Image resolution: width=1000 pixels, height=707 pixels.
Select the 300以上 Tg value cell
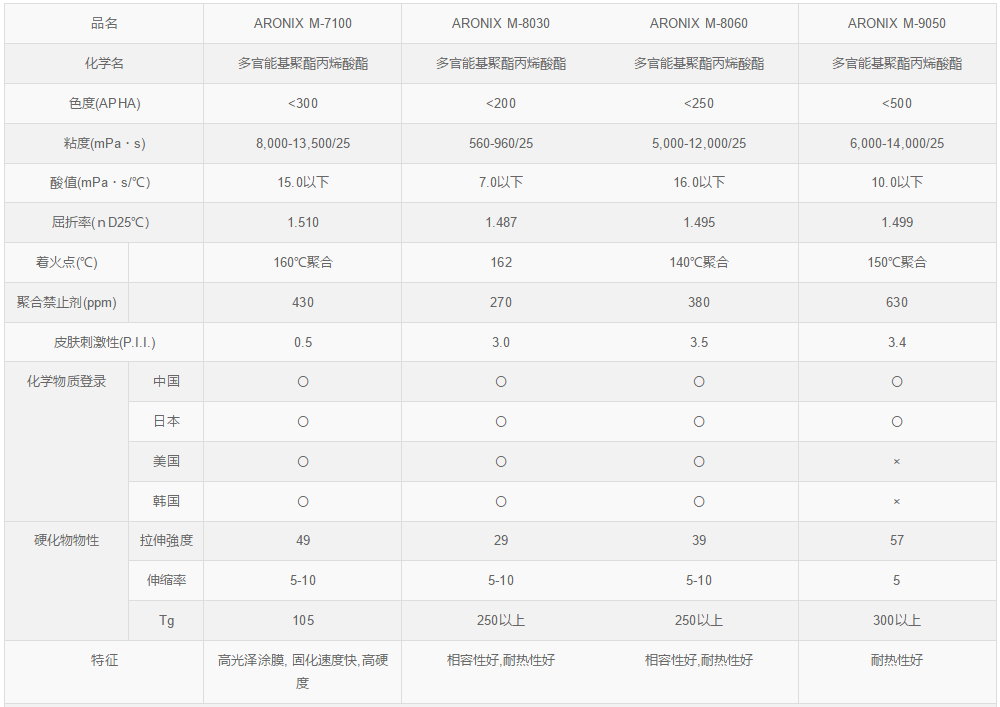pyautogui.click(x=897, y=620)
